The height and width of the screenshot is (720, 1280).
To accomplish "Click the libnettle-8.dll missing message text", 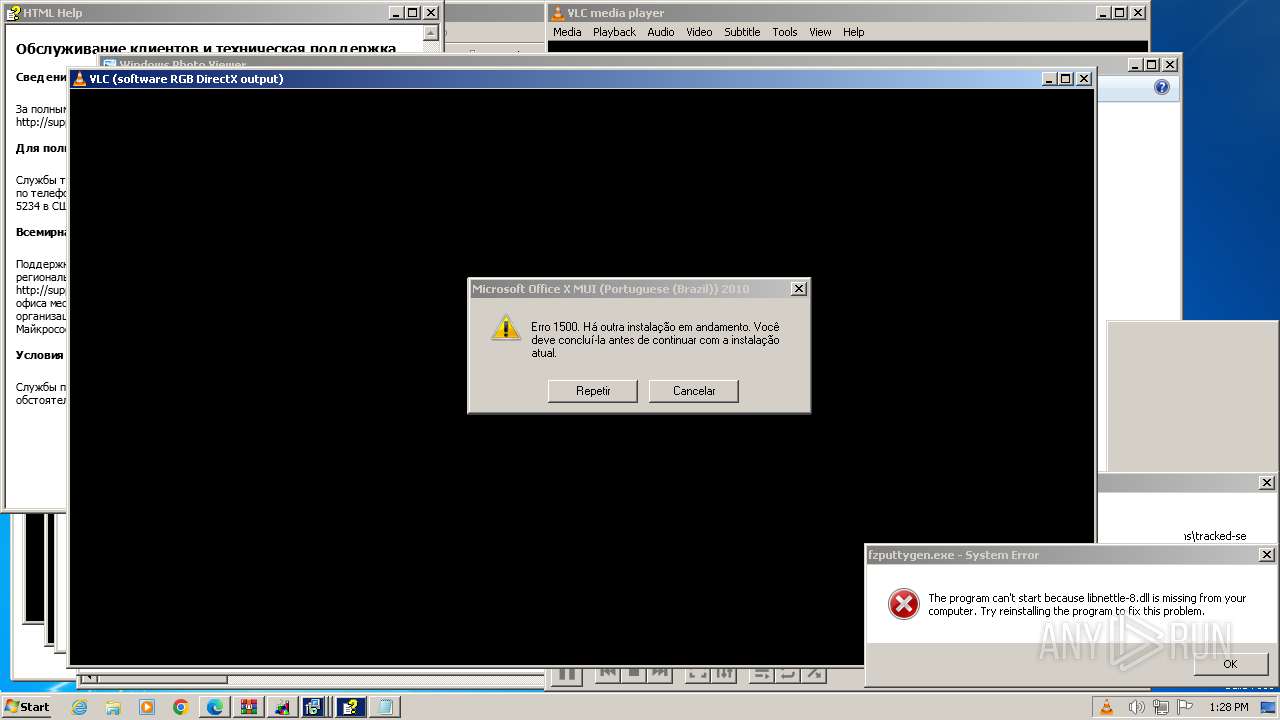I will click(x=1087, y=605).
